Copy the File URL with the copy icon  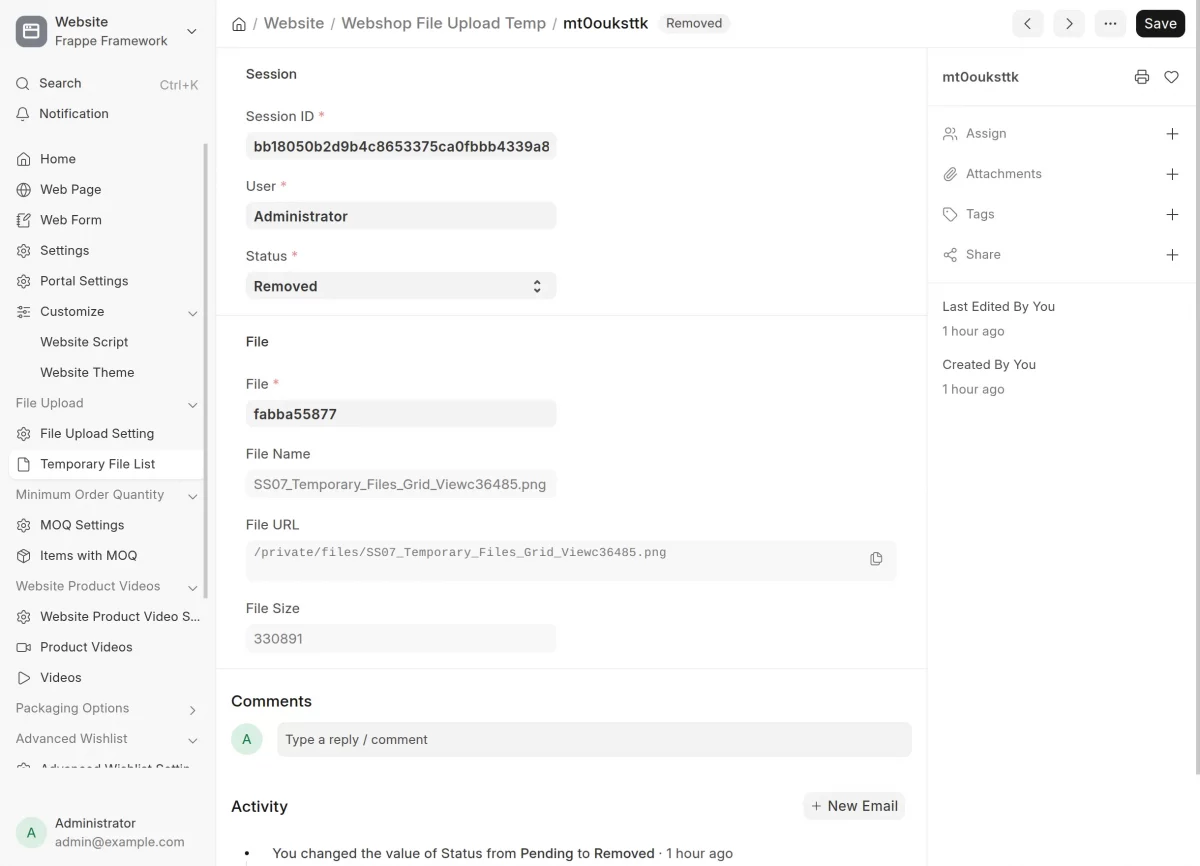click(876, 559)
